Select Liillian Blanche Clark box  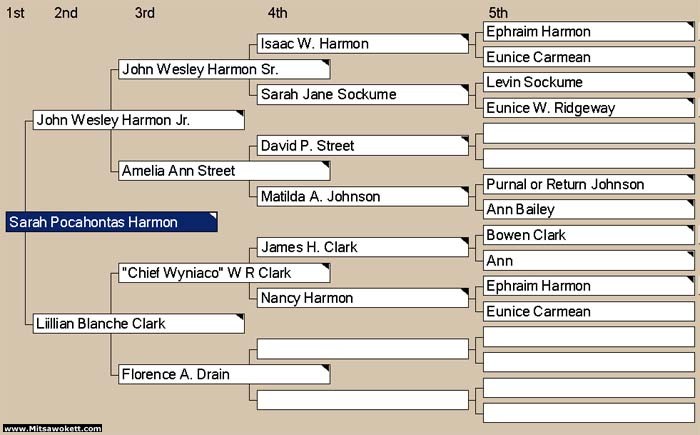pyautogui.click(x=138, y=323)
